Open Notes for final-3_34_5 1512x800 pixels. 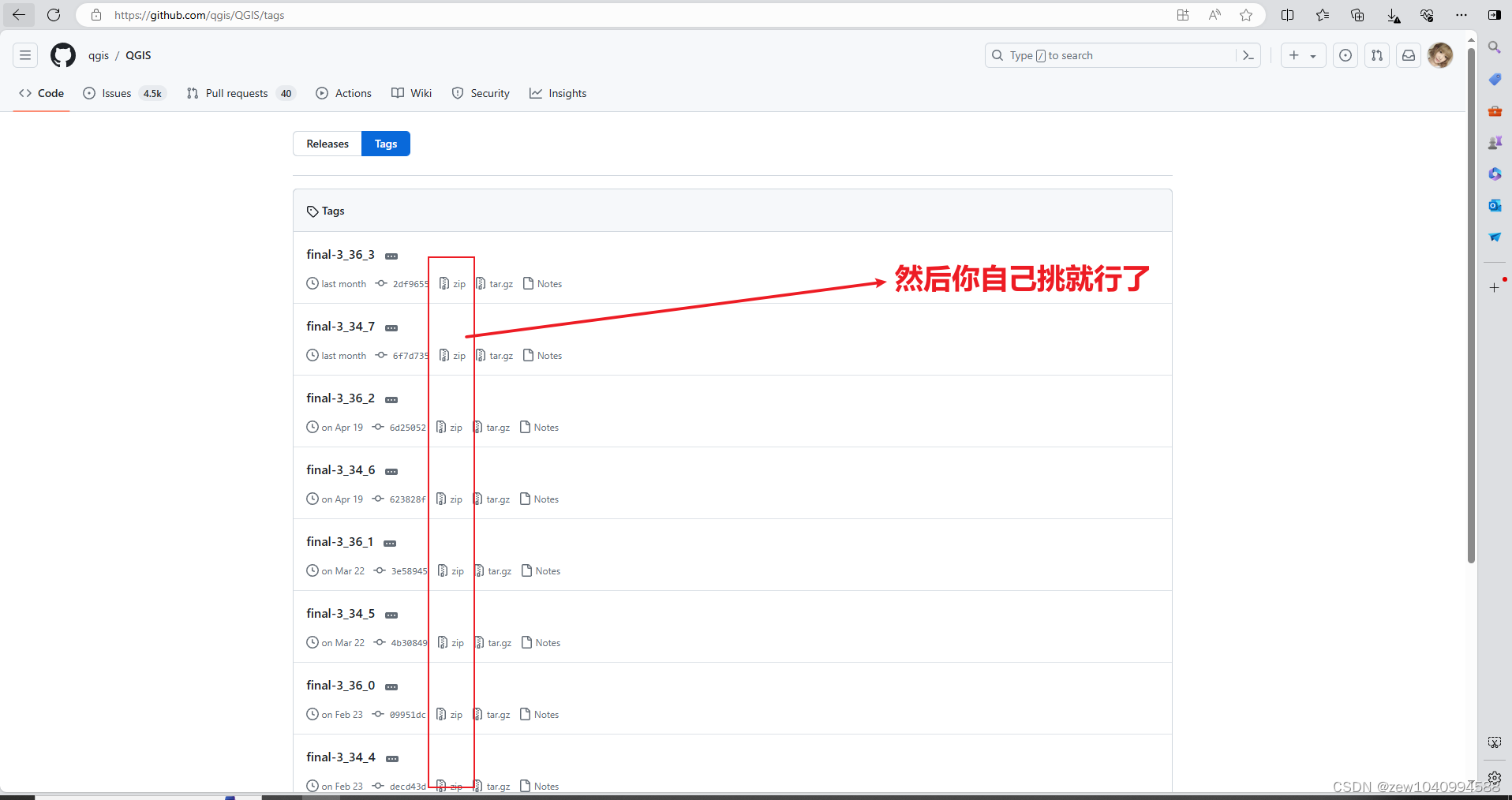click(x=541, y=643)
